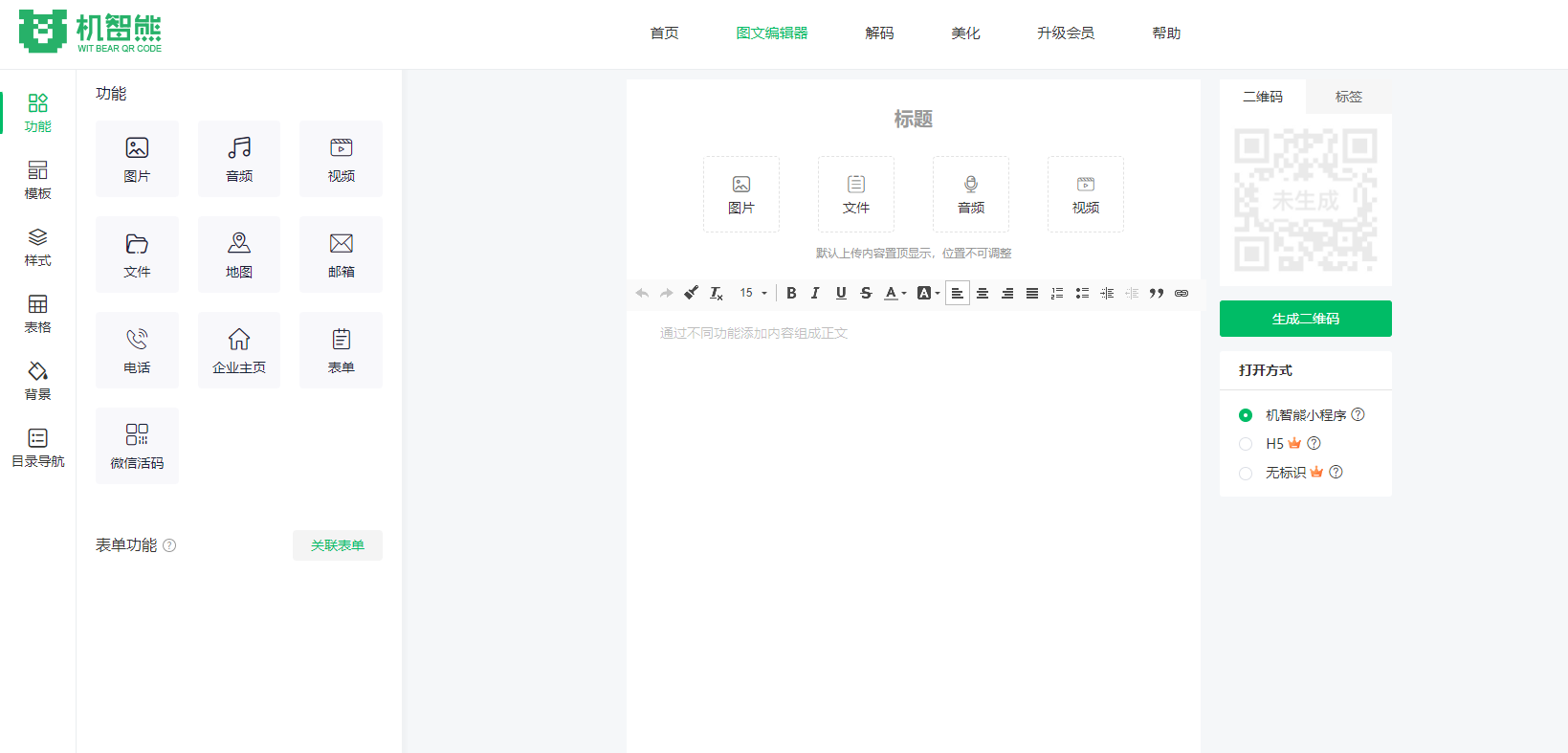Click the 生成二维码 button
Viewport: 1568px width, 753px height.
click(1305, 319)
